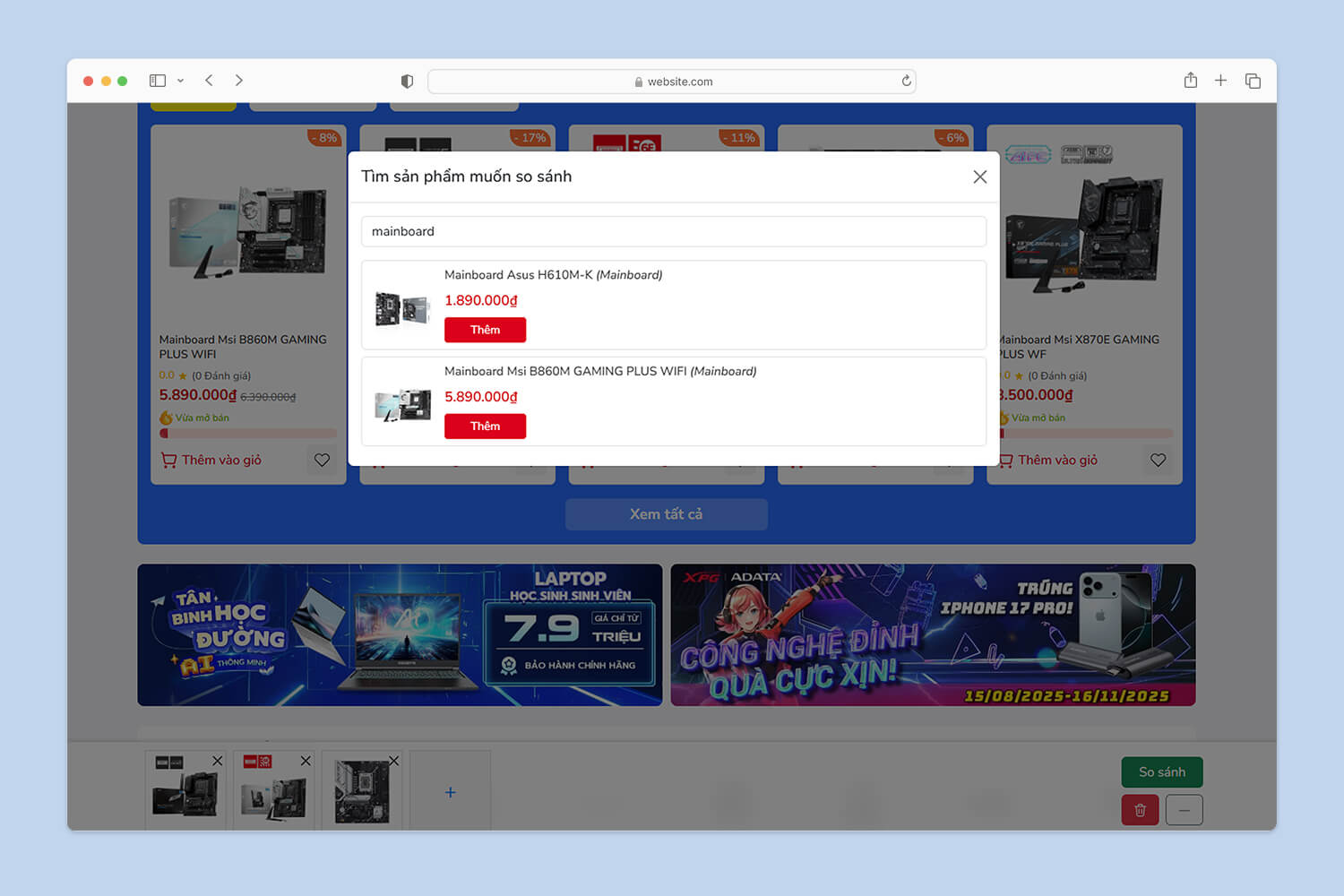Remove third product from compare bar

coord(393,761)
